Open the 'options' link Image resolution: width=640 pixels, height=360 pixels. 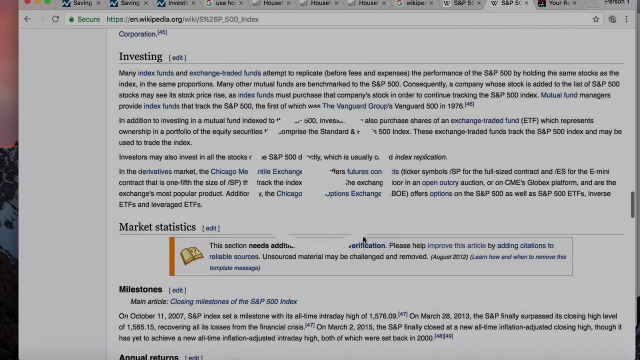[441, 194]
